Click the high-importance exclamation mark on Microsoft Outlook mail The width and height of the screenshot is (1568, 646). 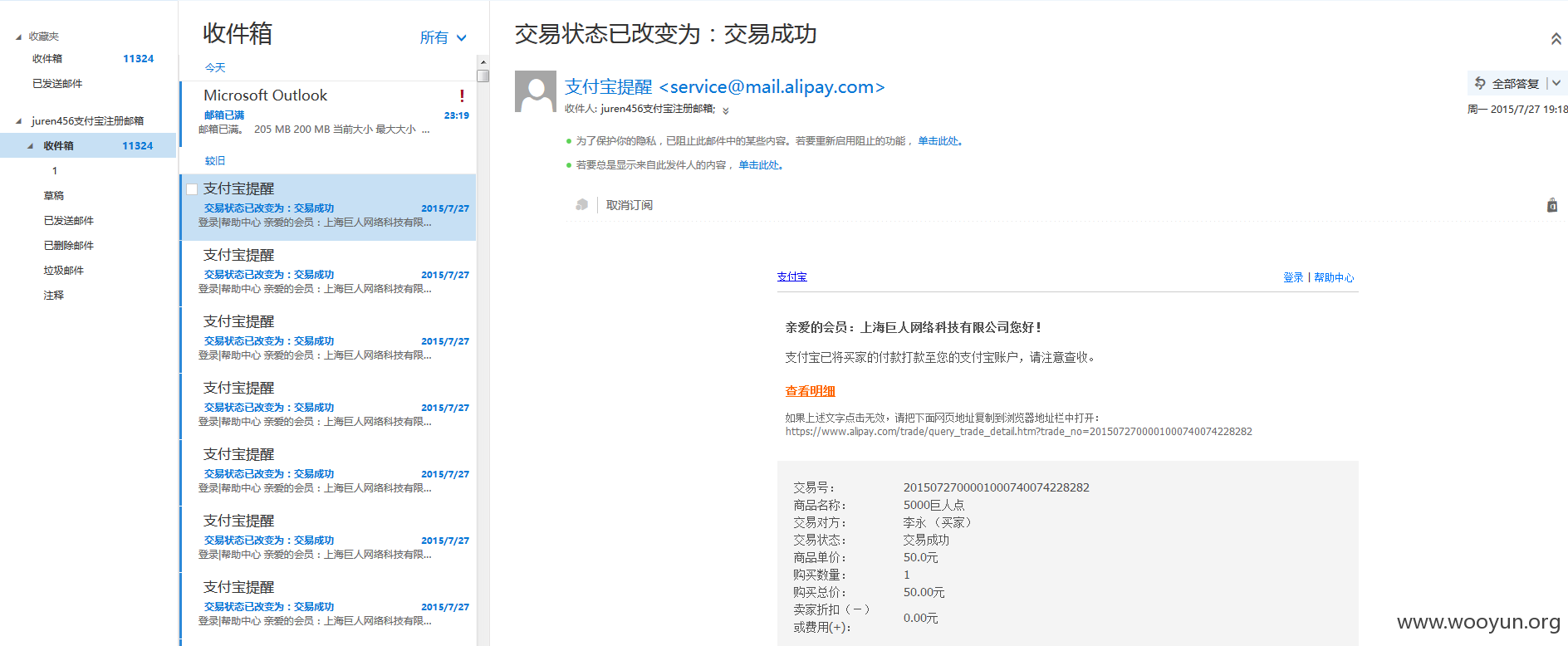point(462,96)
